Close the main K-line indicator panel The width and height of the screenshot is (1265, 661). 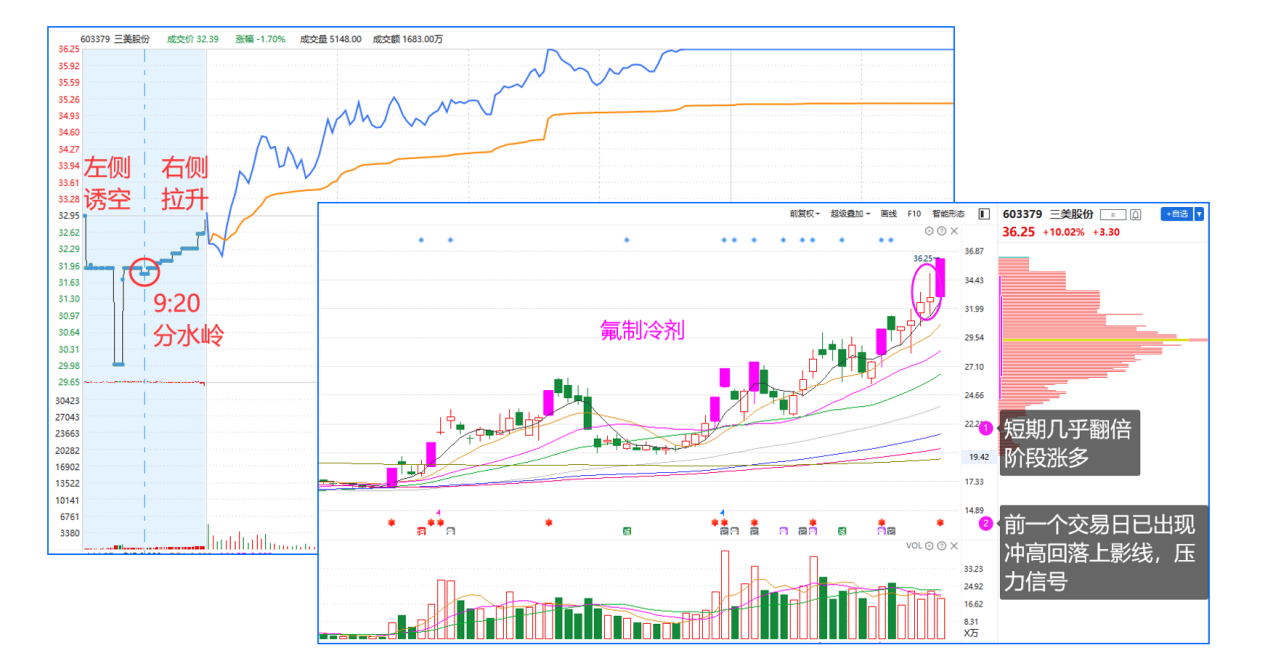[x=952, y=231]
